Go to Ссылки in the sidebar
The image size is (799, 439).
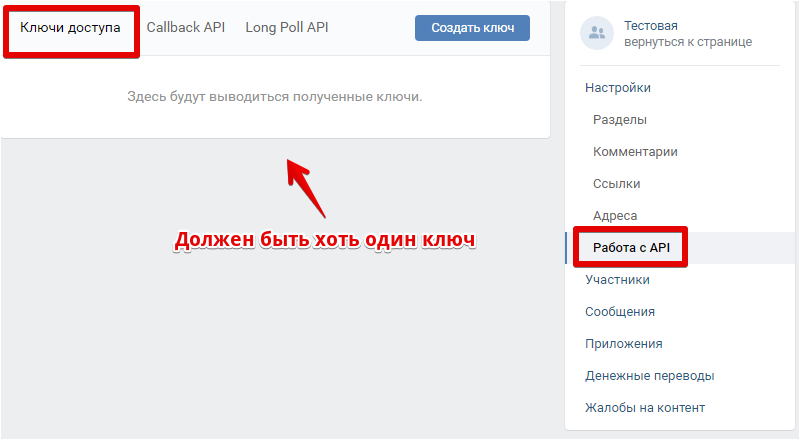(x=617, y=184)
